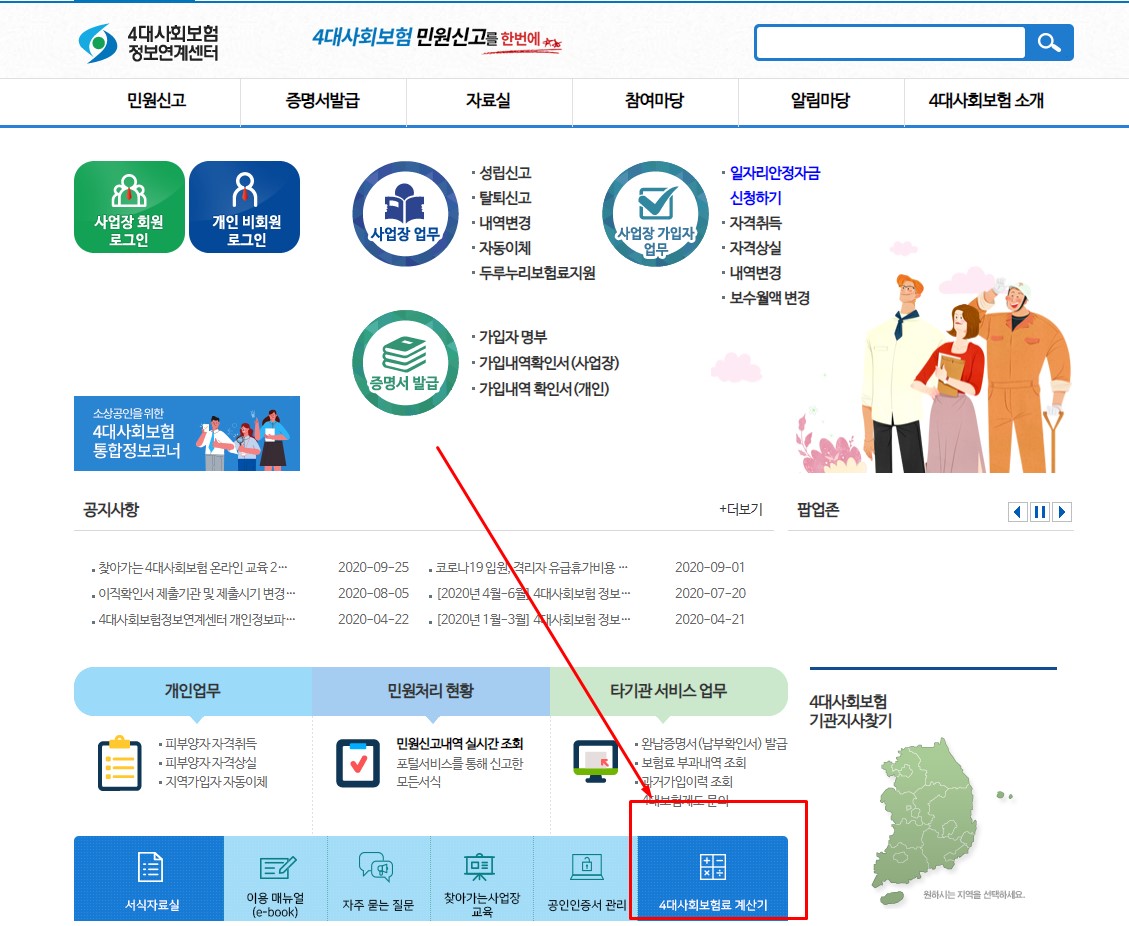Open the 과거가입이력 조회 link
1129x926 pixels.
[x=687, y=781]
